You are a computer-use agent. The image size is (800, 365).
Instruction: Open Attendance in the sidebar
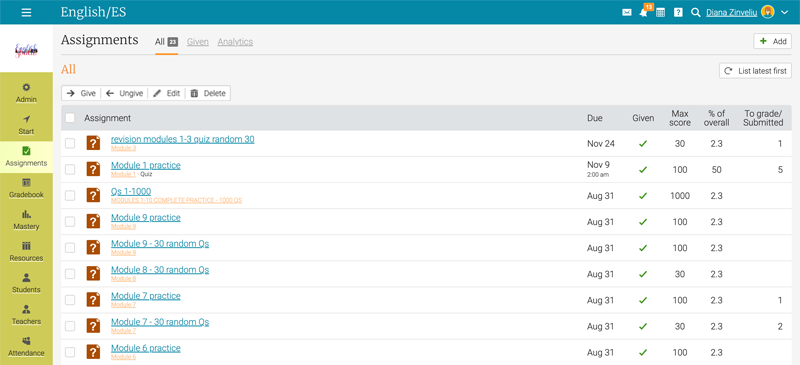point(27,347)
